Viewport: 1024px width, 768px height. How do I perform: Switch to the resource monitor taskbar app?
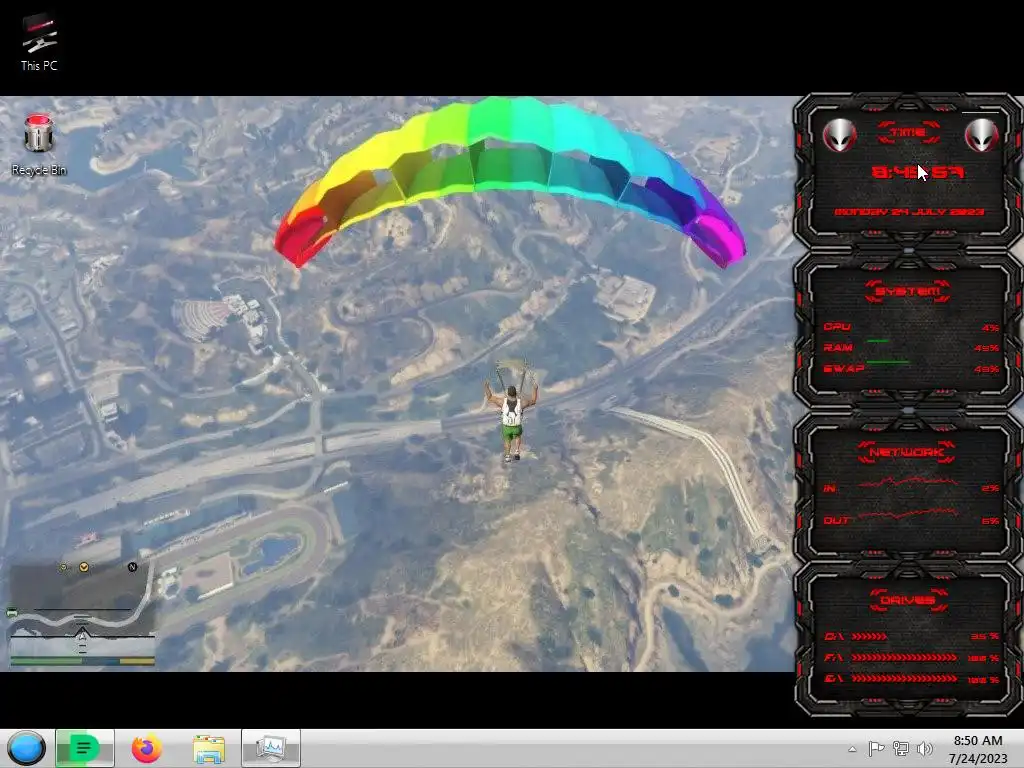tap(270, 748)
